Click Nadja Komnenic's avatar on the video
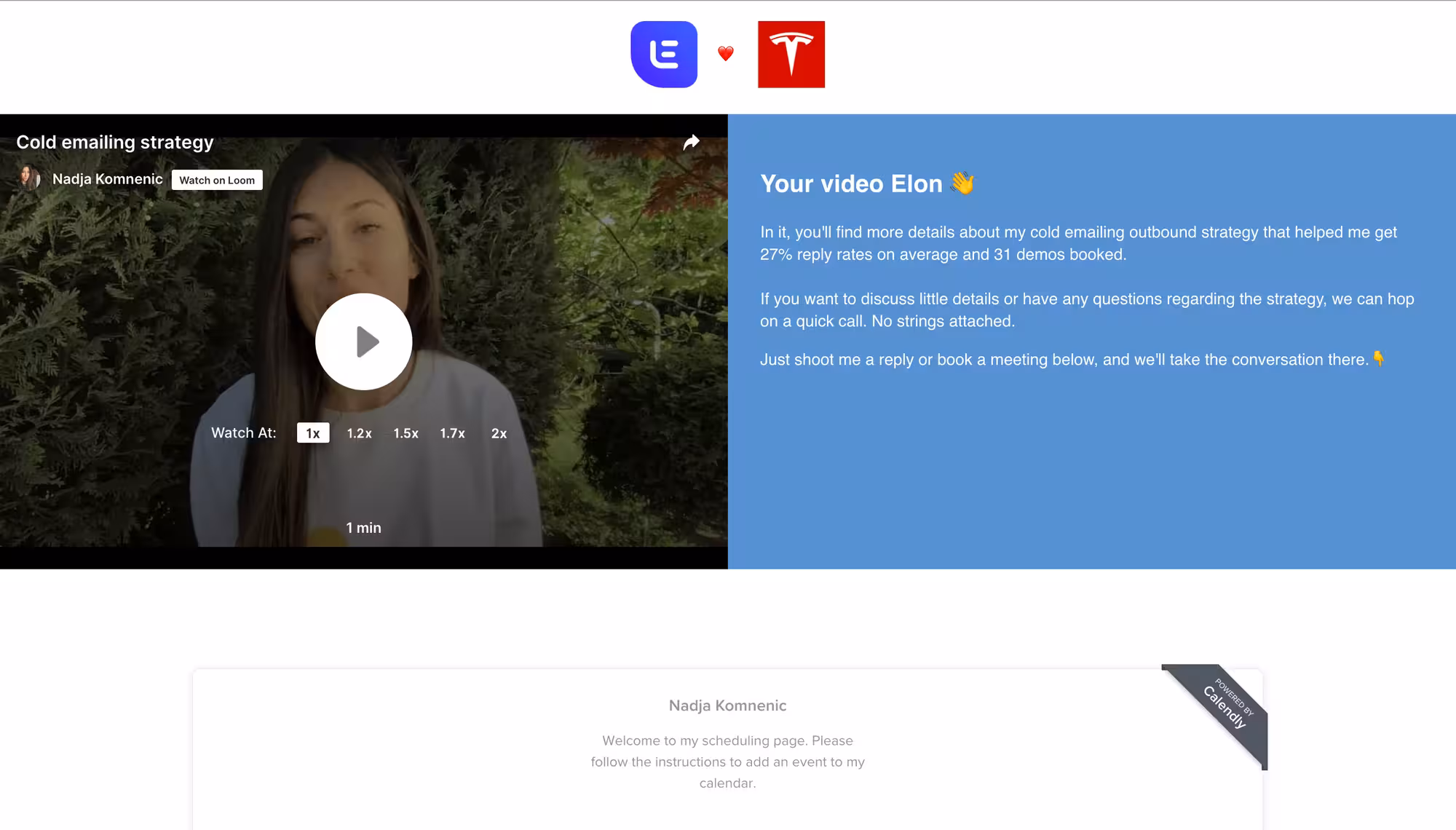 (28, 178)
